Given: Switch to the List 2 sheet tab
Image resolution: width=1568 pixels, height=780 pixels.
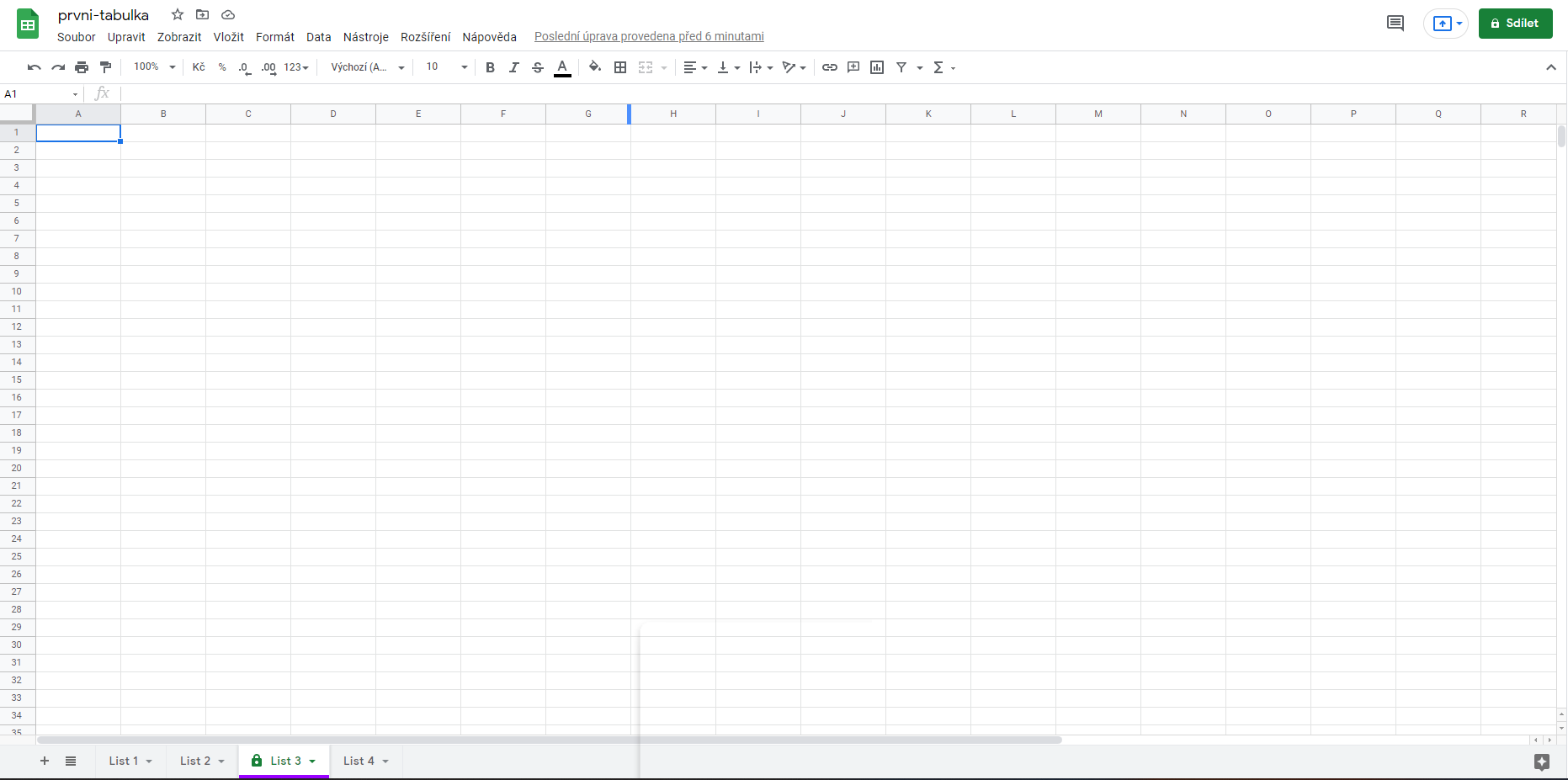Looking at the screenshot, I should pos(195,761).
